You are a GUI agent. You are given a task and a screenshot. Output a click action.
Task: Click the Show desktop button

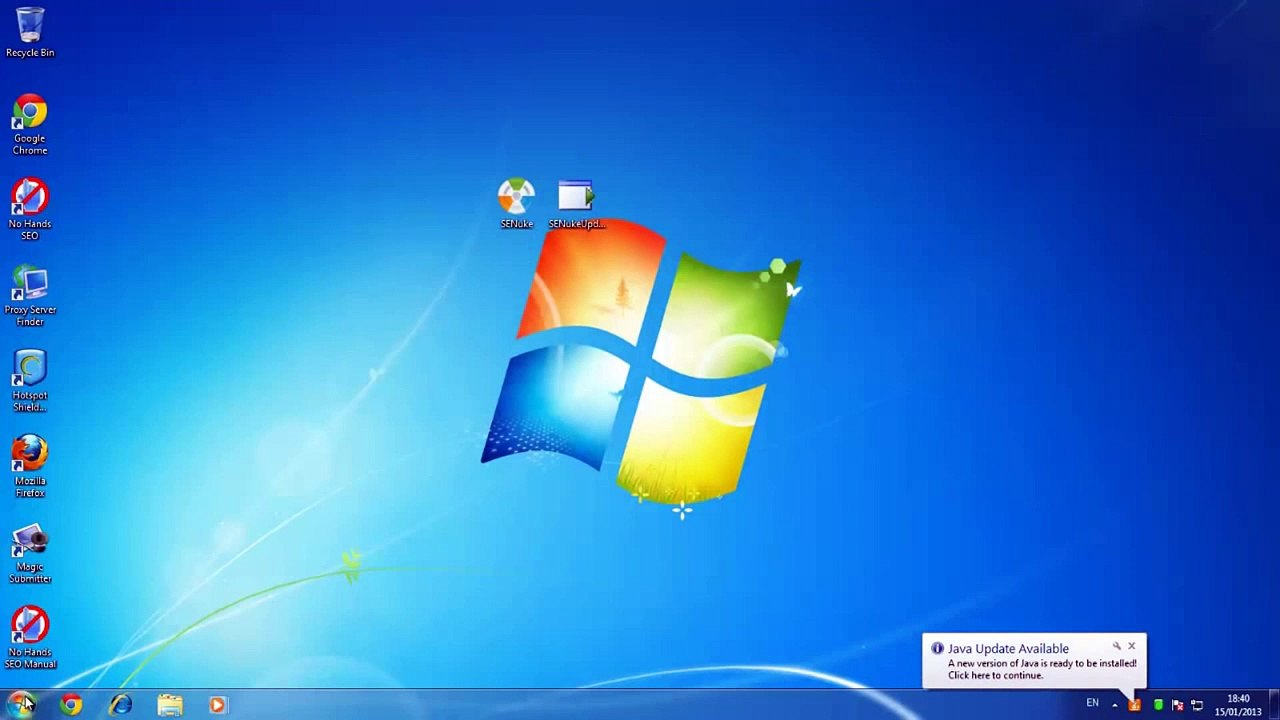click(x=1273, y=705)
